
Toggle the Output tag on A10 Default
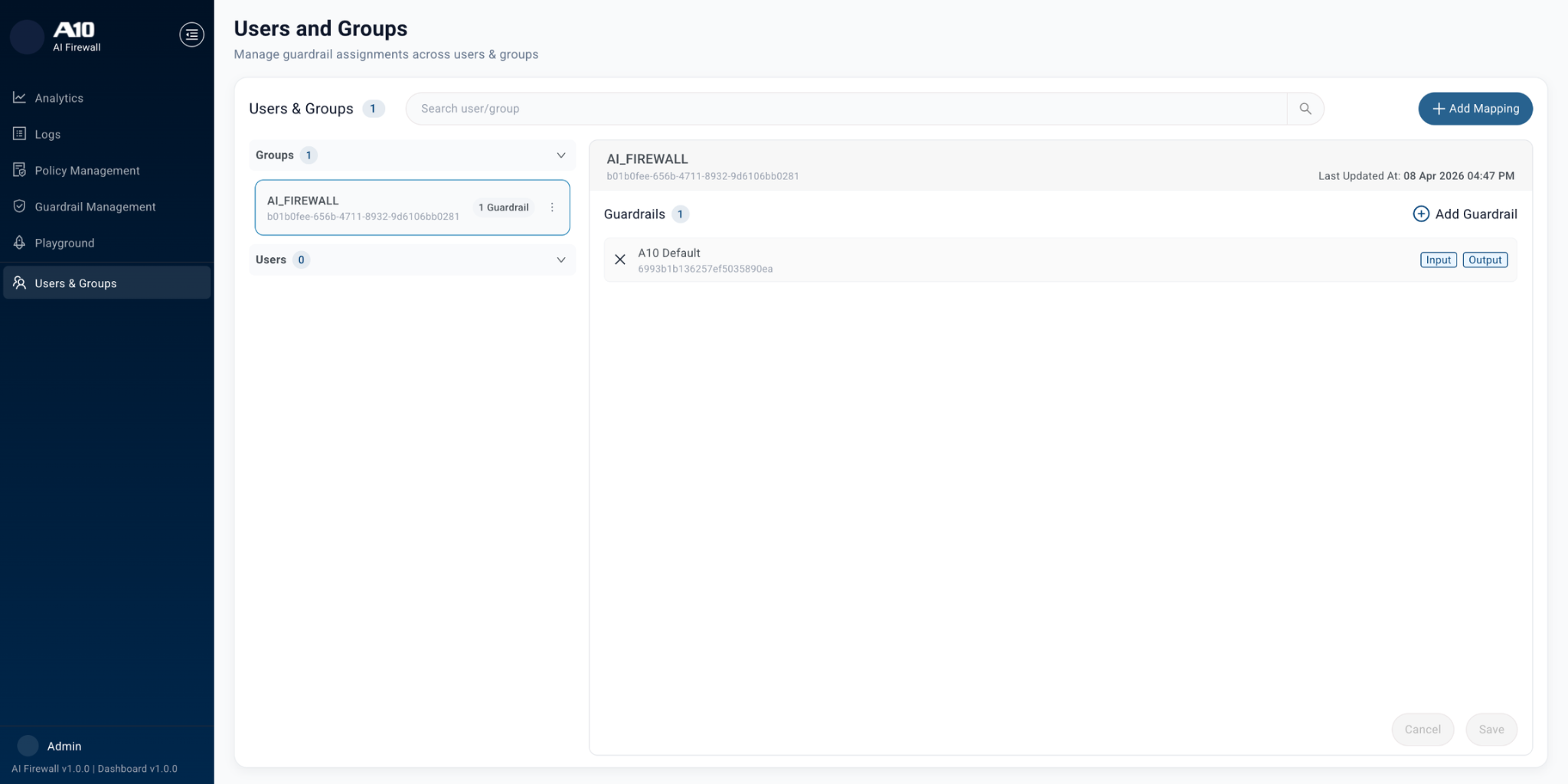coord(1485,260)
